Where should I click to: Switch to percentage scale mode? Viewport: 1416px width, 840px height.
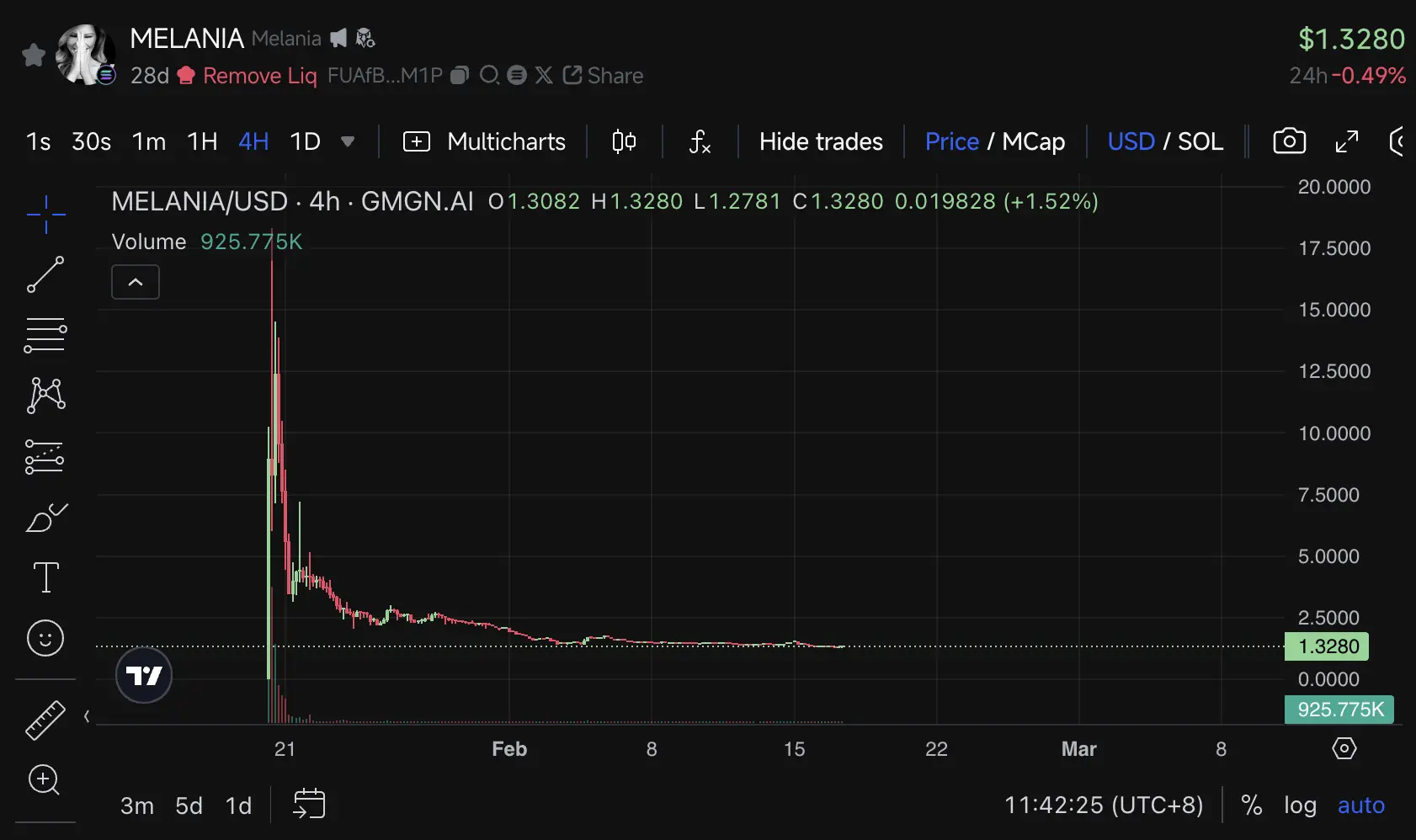click(x=1252, y=805)
